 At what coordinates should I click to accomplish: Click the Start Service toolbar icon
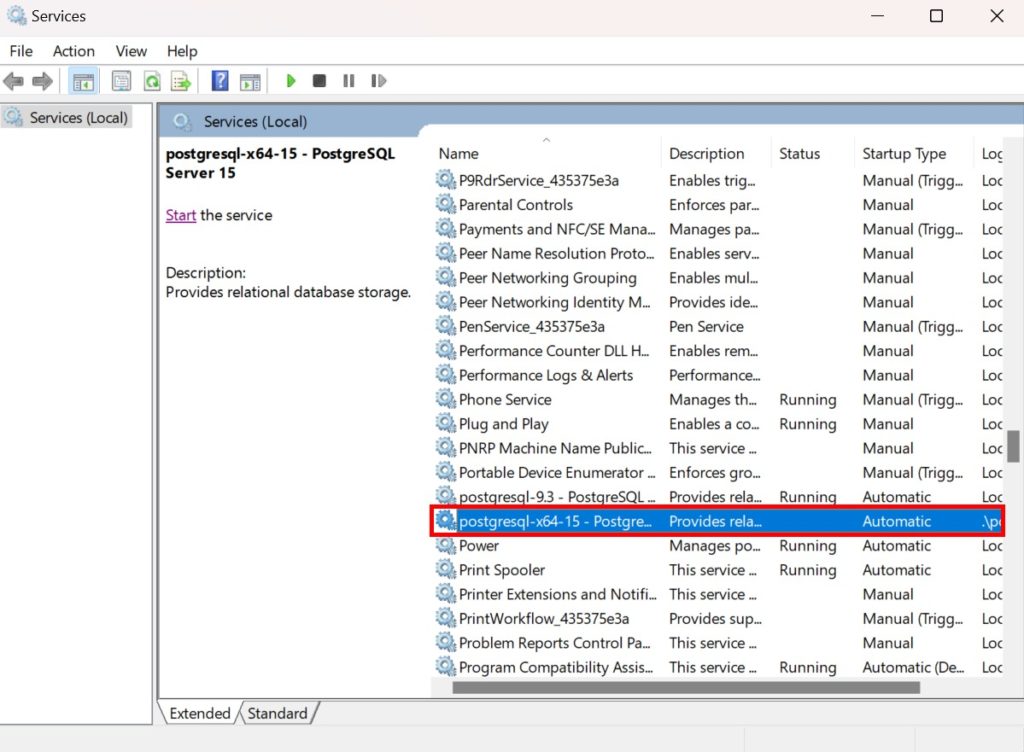pos(291,81)
